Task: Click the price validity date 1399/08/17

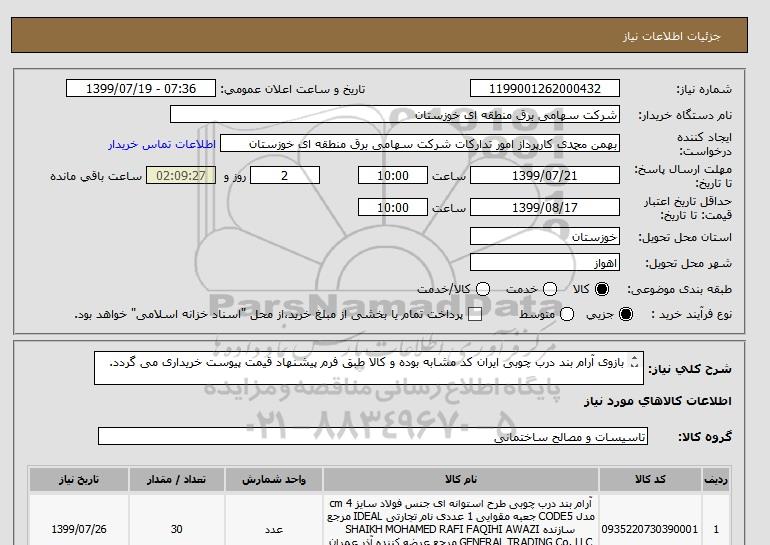Action: (545, 207)
